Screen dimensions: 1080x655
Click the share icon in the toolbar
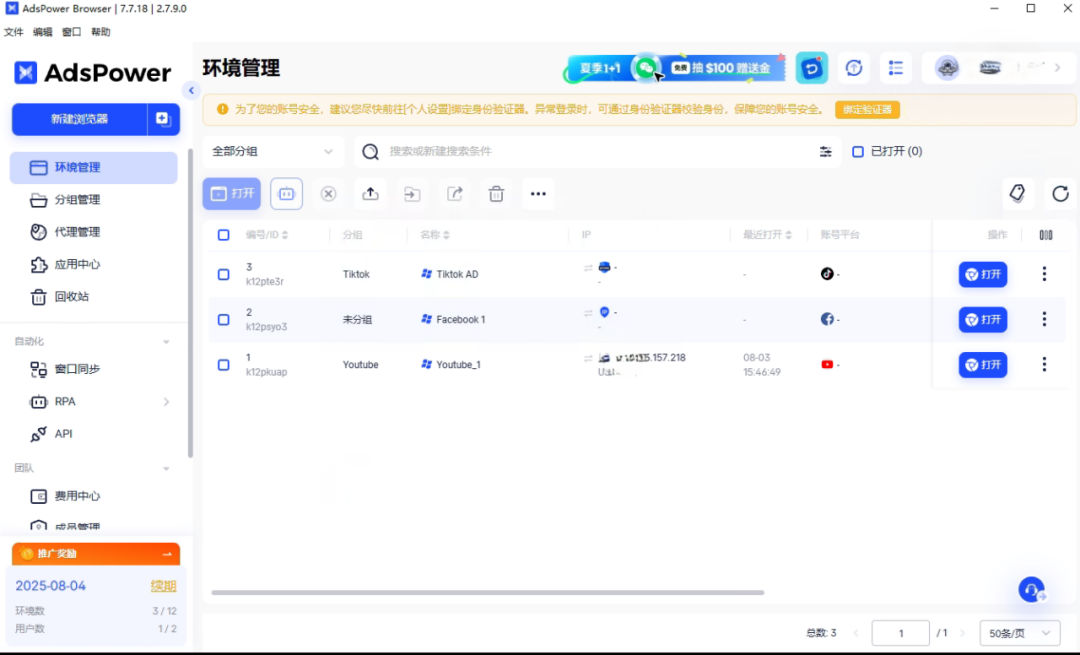[x=454, y=193]
